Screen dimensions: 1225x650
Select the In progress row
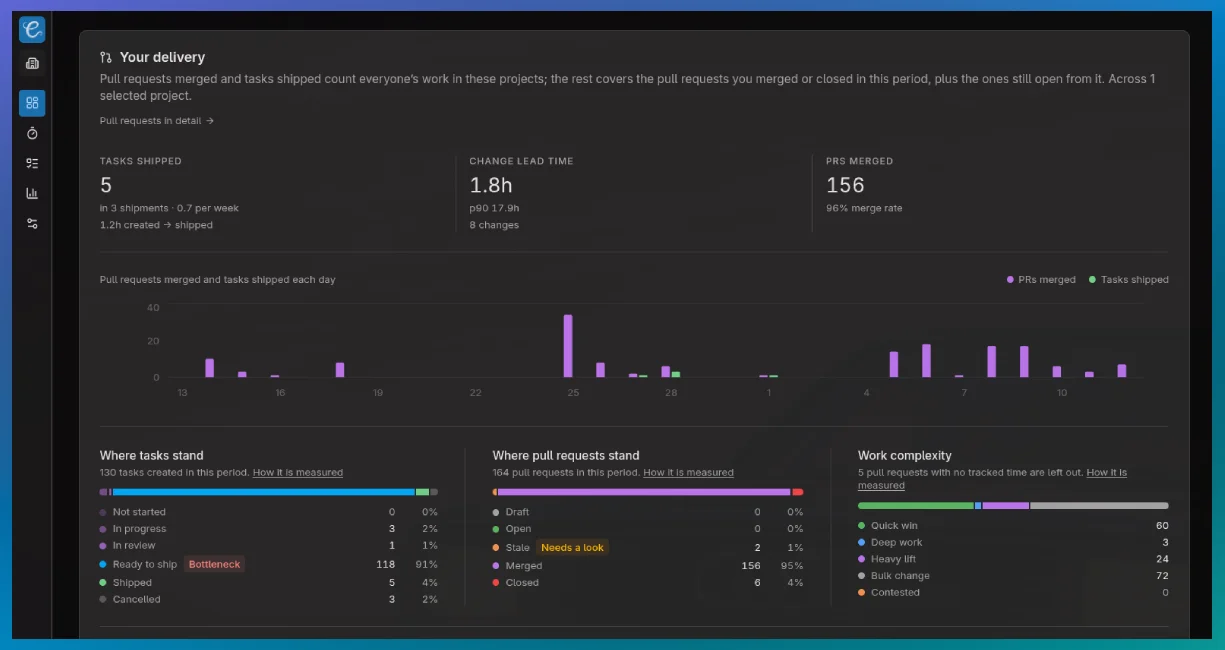click(269, 529)
